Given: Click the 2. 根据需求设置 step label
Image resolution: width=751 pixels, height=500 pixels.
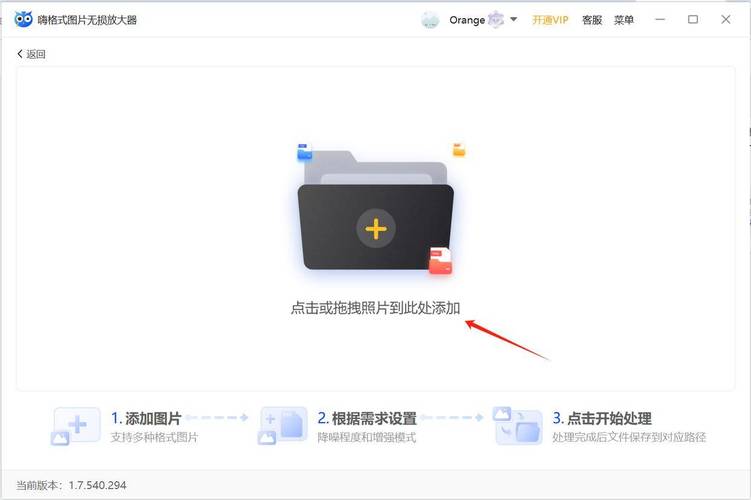Looking at the screenshot, I should (x=367, y=419).
